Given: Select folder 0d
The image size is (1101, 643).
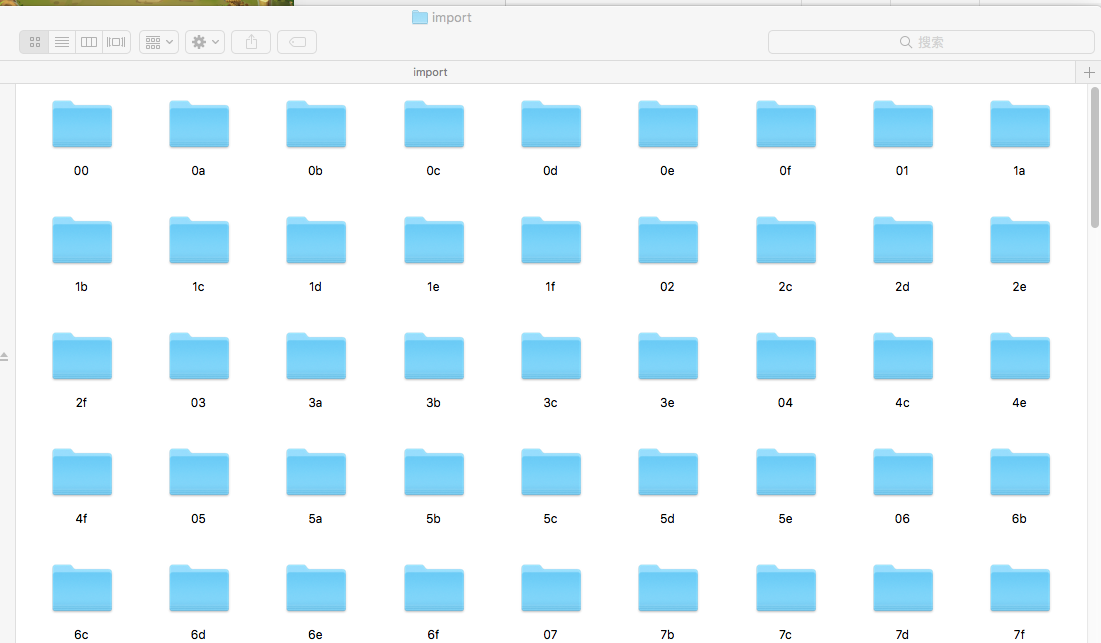Looking at the screenshot, I should [x=550, y=124].
